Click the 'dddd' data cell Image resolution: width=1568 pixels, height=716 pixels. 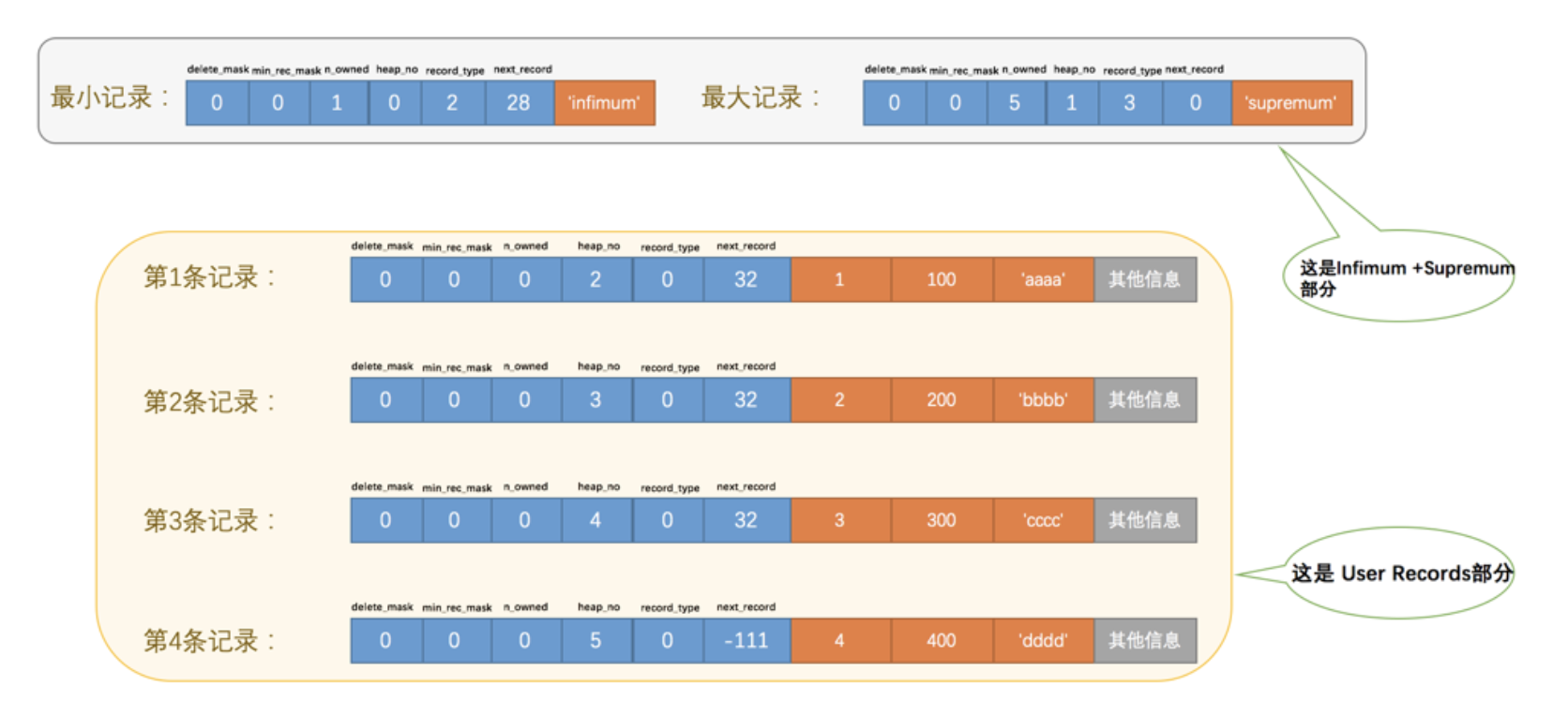pos(1043,641)
